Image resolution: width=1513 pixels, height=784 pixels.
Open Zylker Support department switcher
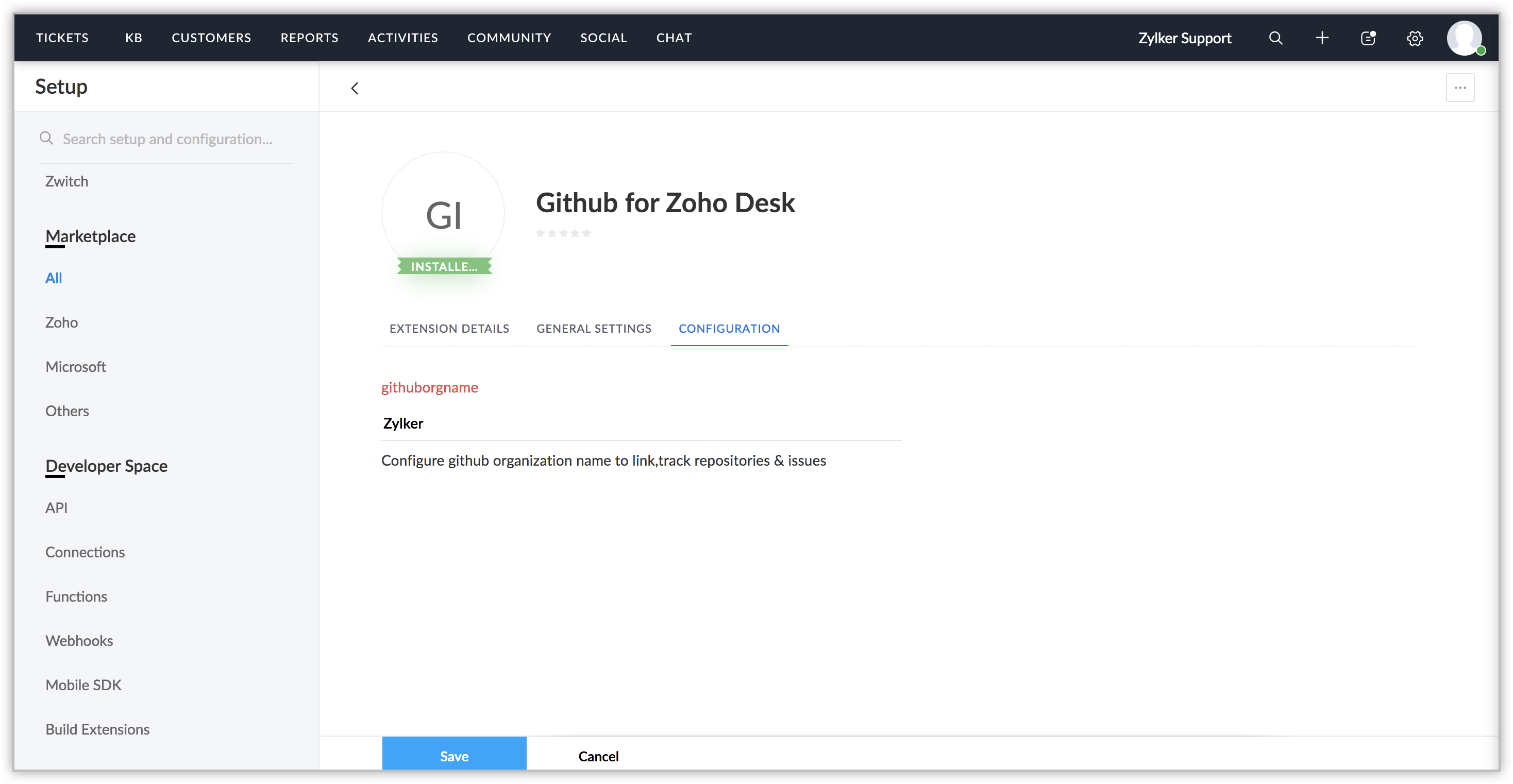[1184, 38]
